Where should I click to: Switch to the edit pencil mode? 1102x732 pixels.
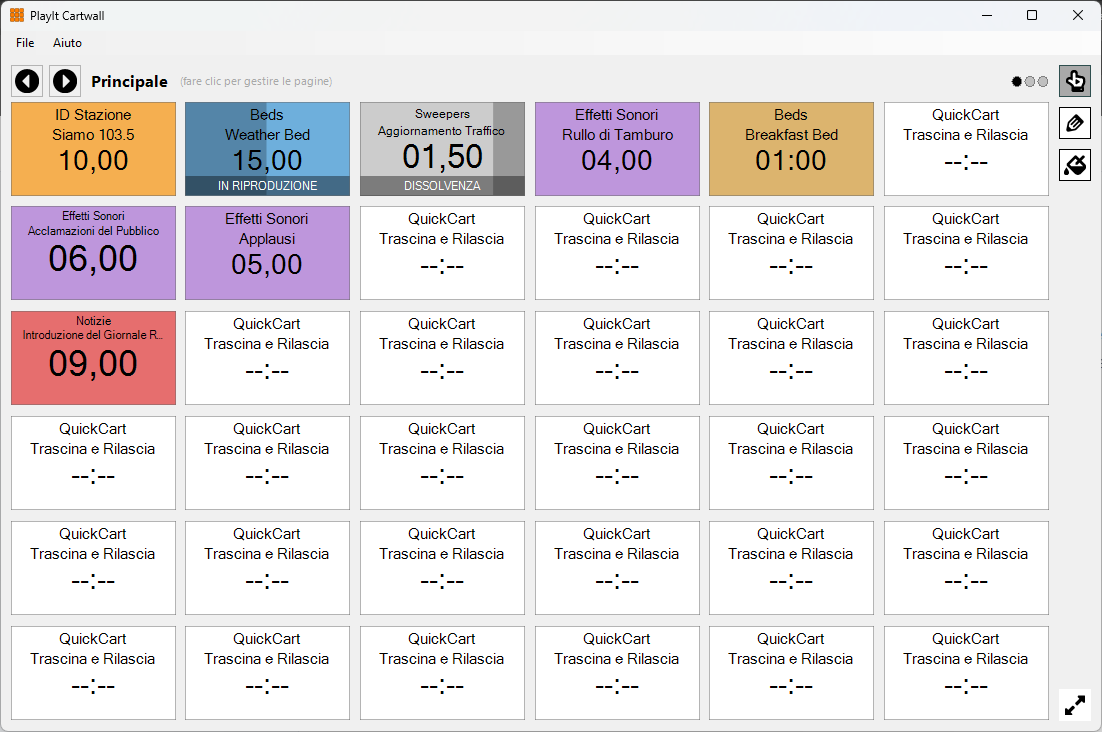click(x=1075, y=124)
